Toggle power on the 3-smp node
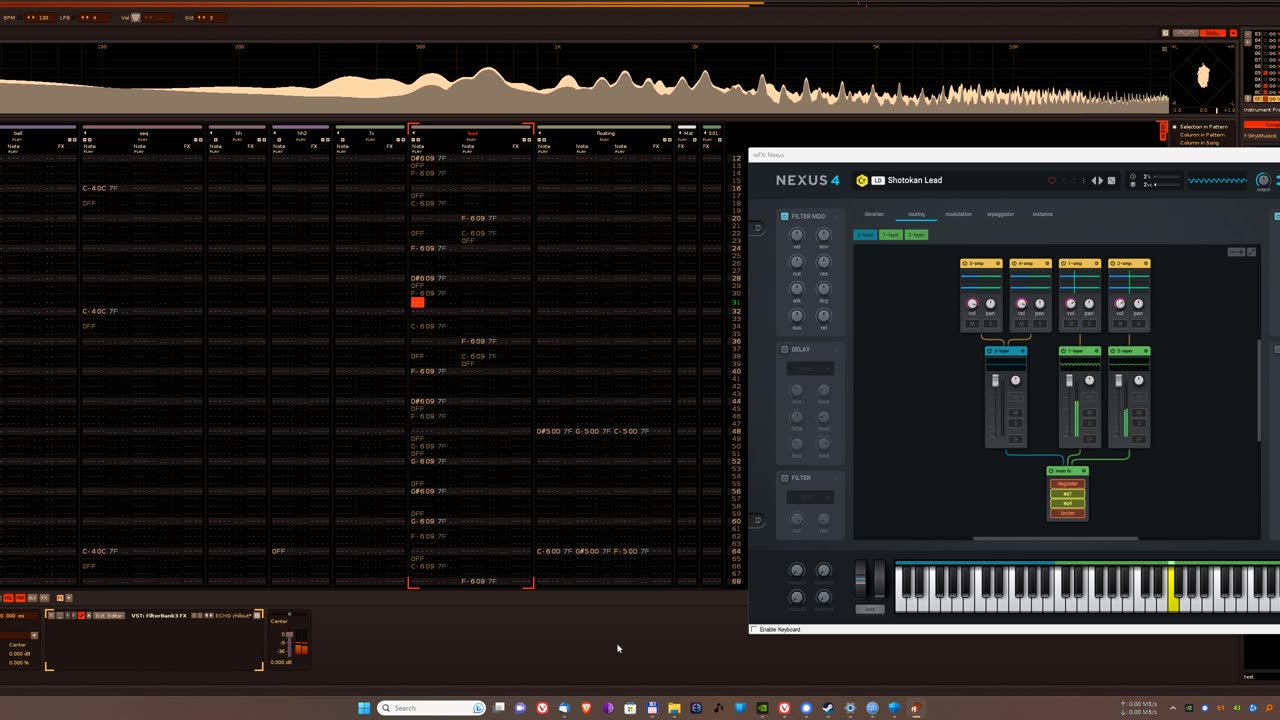The image size is (1280, 720). pyautogui.click(x=966, y=264)
